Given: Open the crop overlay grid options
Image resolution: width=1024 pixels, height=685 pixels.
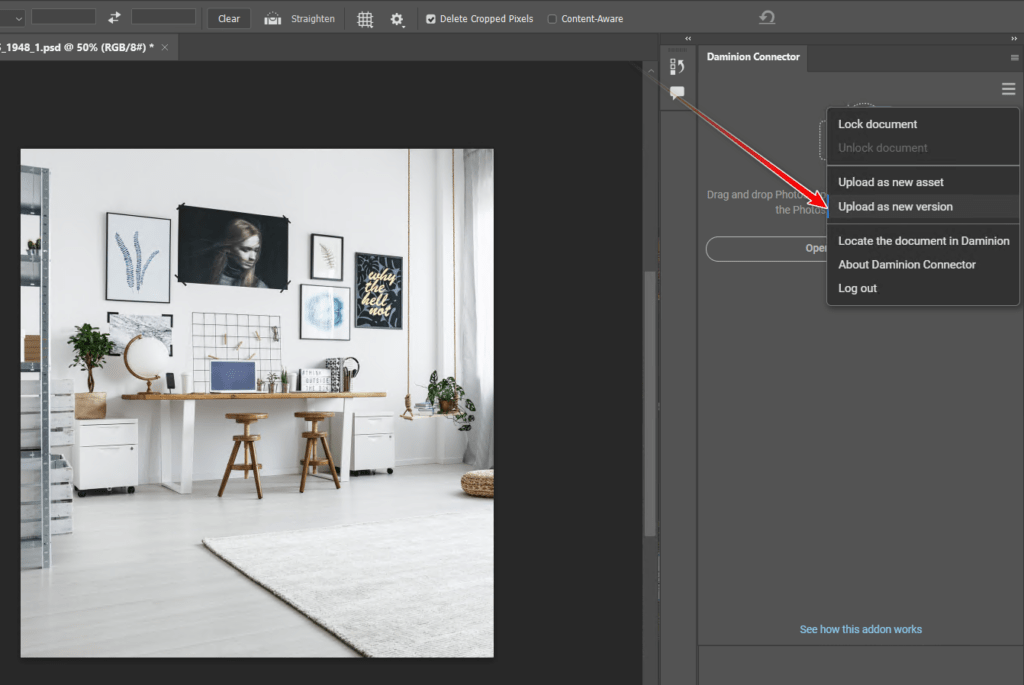Looking at the screenshot, I should click(x=365, y=19).
